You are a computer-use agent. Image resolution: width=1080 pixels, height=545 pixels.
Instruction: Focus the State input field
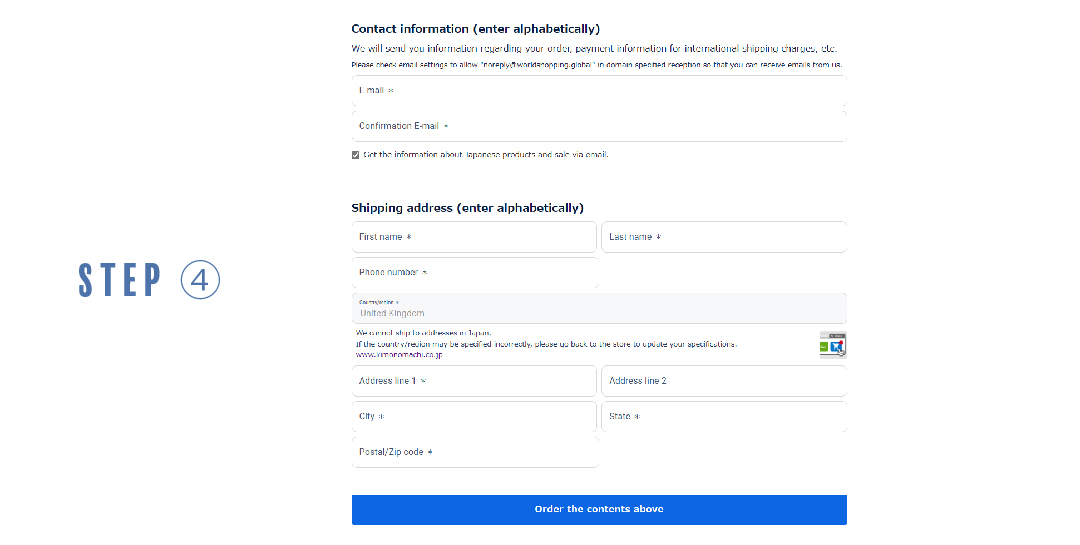click(723, 417)
